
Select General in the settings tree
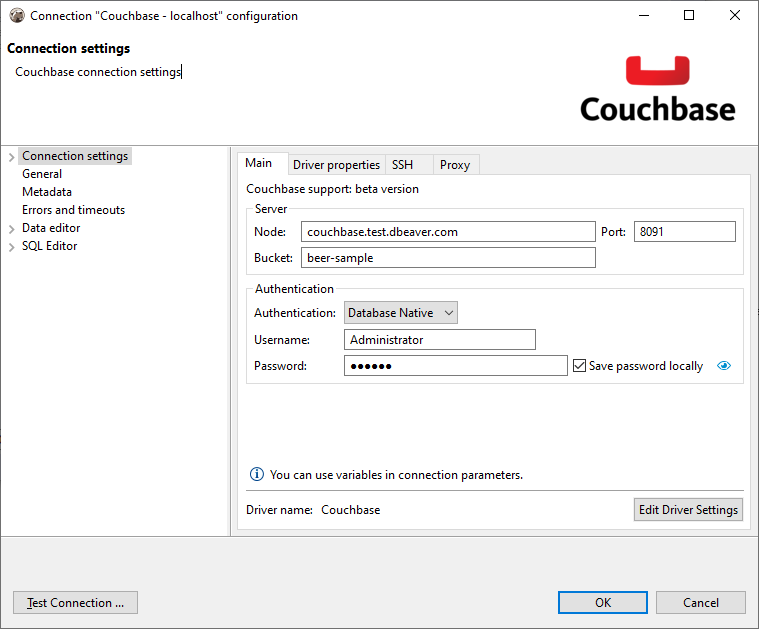tap(42, 174)
